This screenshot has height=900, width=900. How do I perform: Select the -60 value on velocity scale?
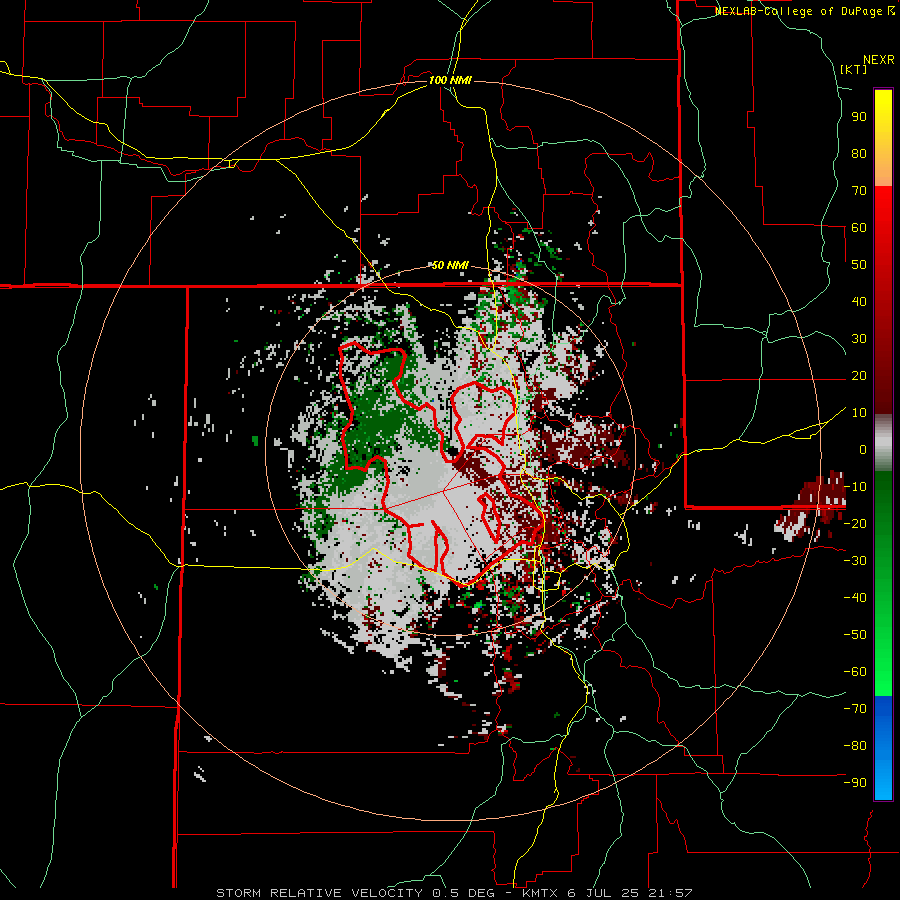coord(855,672)
